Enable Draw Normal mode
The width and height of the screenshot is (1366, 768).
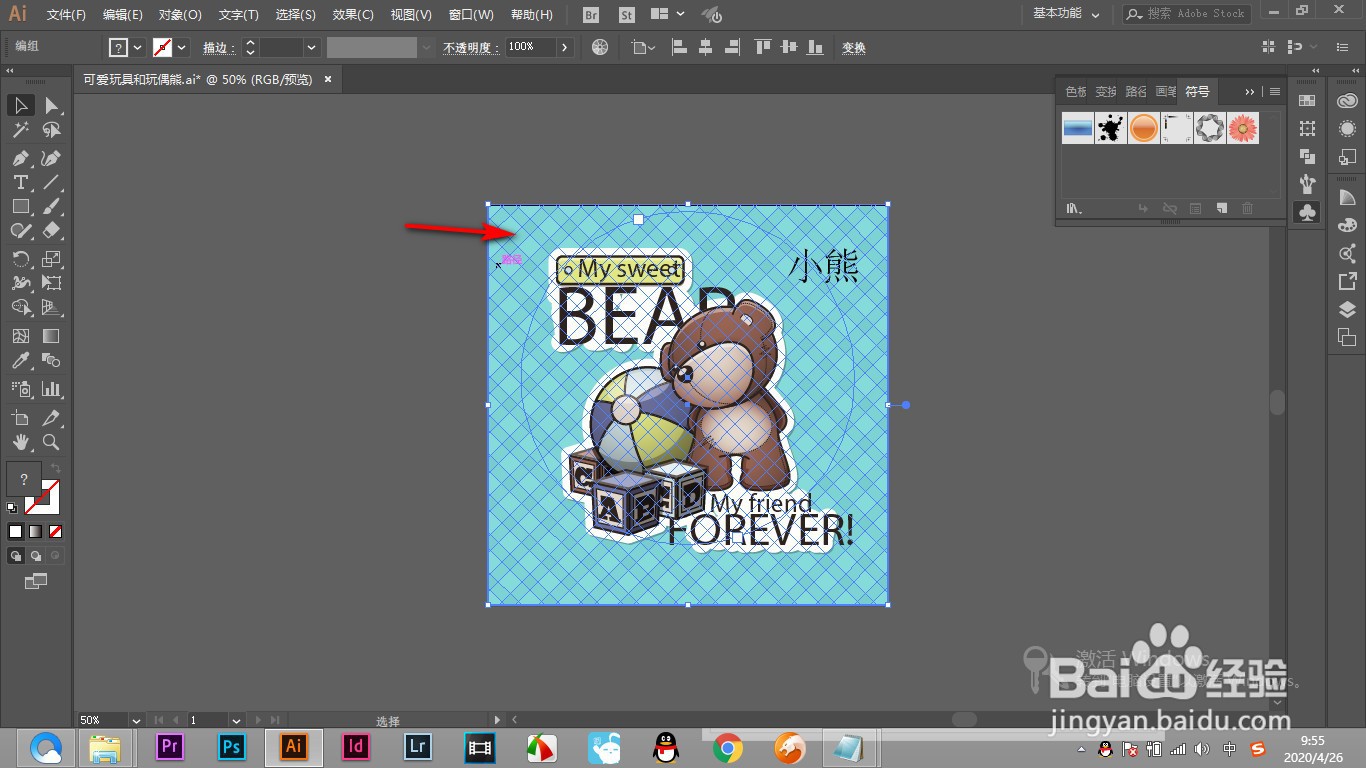16,555
